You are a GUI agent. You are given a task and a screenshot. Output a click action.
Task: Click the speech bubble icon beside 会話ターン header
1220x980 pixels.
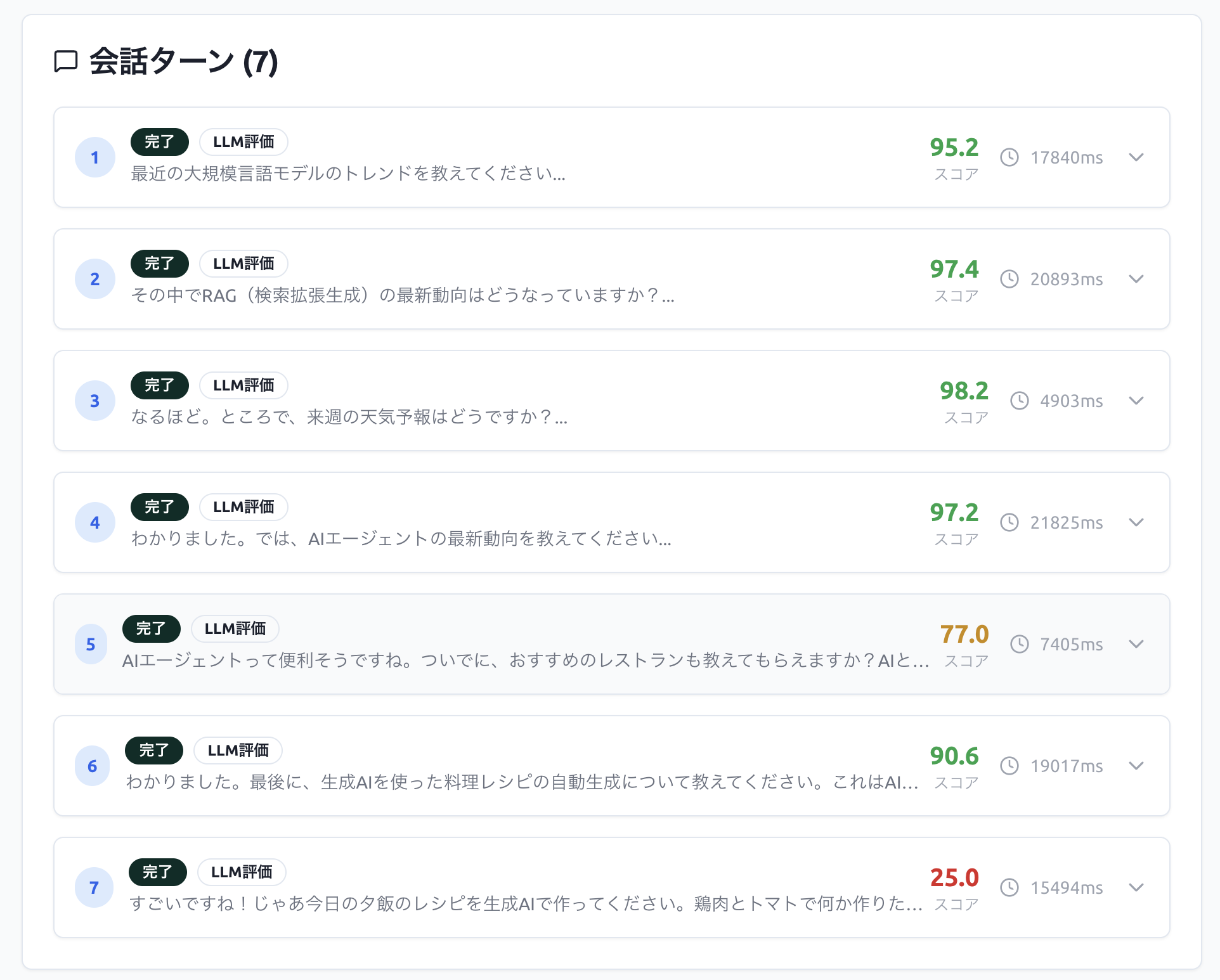66,61
